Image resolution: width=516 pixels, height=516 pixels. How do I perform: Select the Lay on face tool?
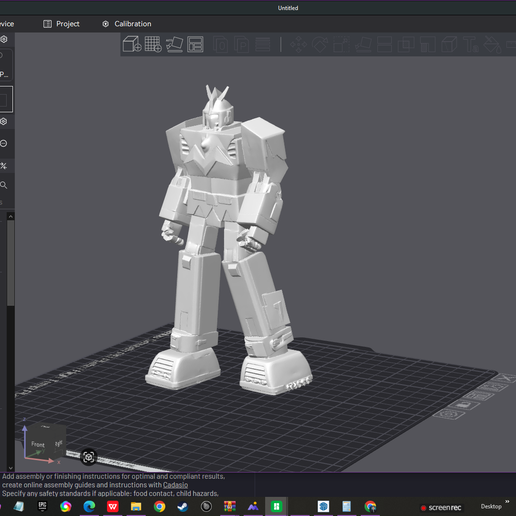363,44
